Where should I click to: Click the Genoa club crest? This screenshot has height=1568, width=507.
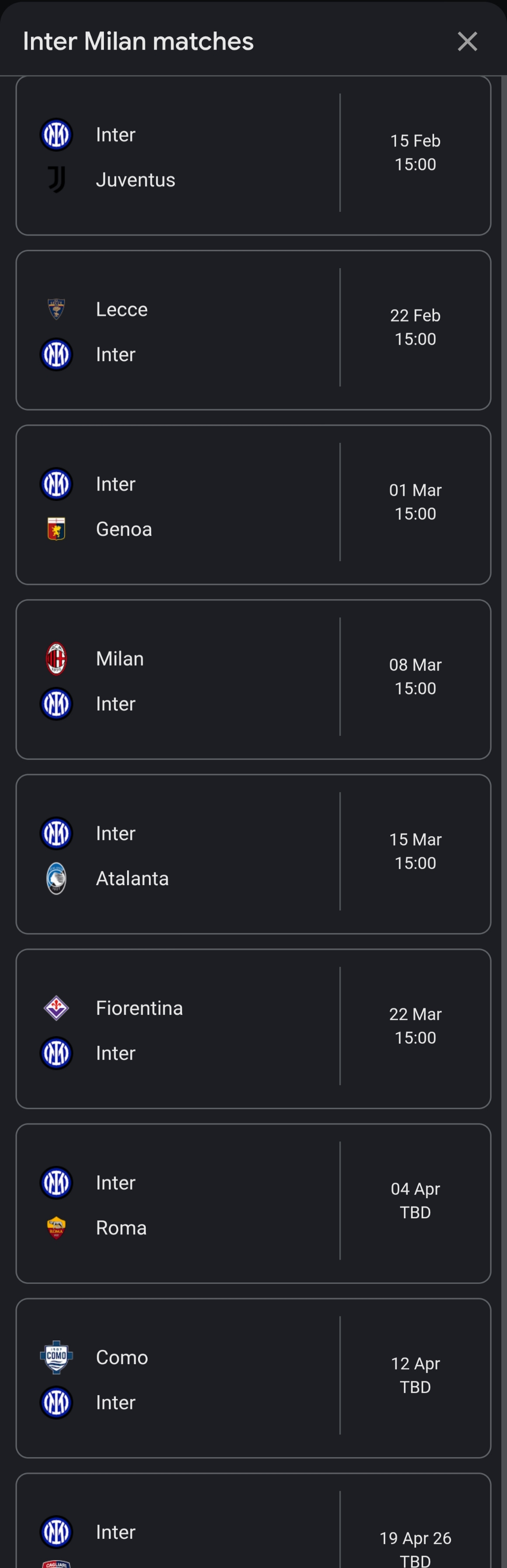(56, 529)
